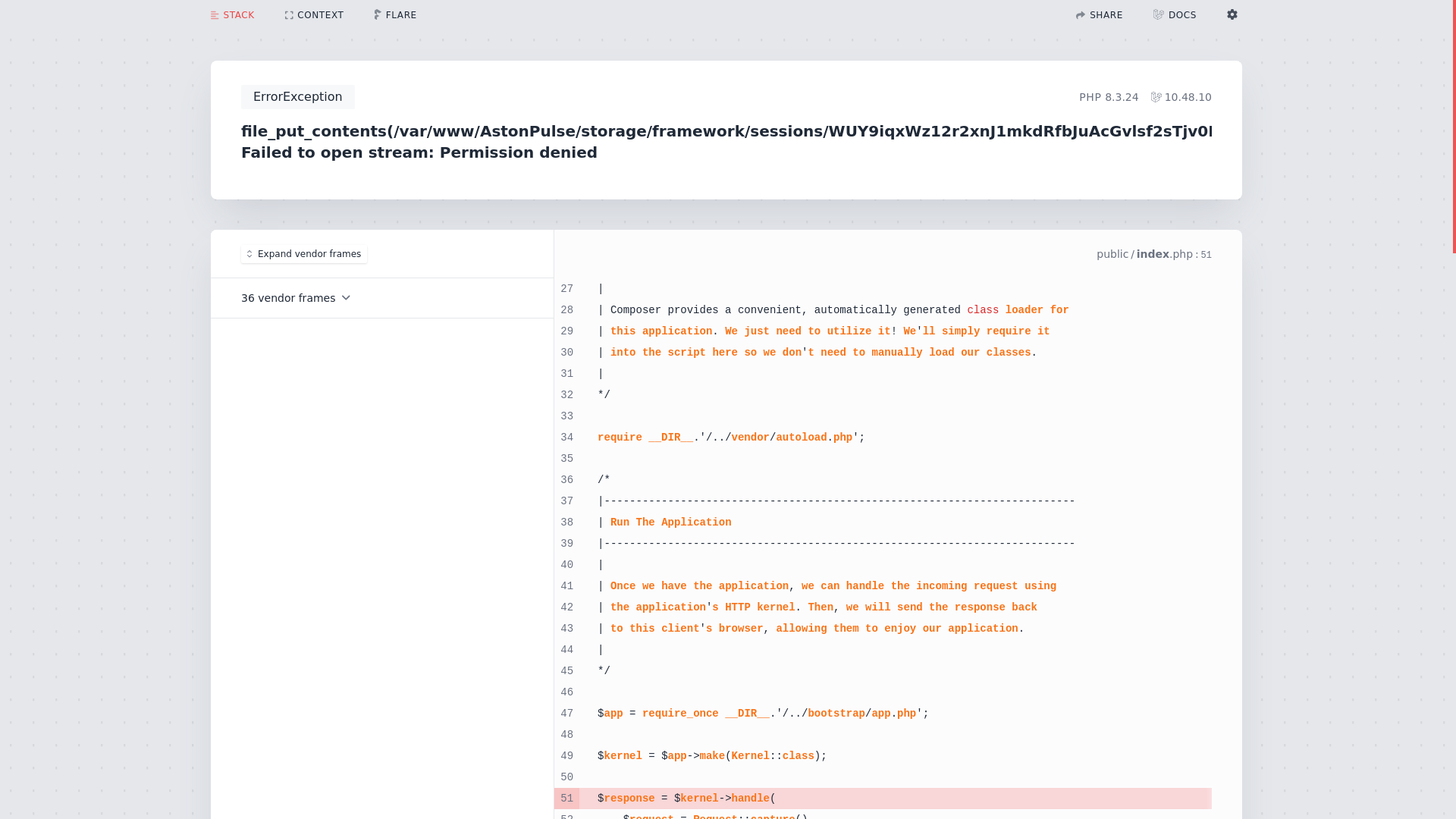Click the chevron beside 36 vendor frames
The image size is (1456, 819).
click(346, 298)
